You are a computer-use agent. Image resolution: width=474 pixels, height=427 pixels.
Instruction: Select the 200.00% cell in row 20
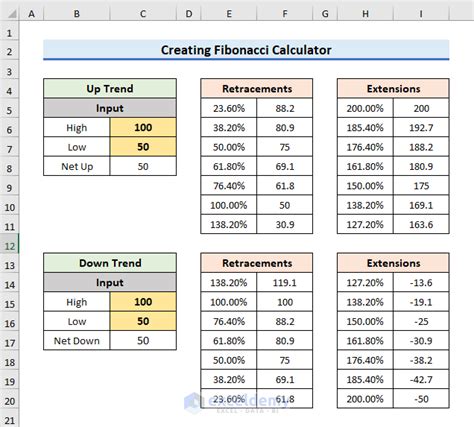pyautogui.click(x=365, y=399)
